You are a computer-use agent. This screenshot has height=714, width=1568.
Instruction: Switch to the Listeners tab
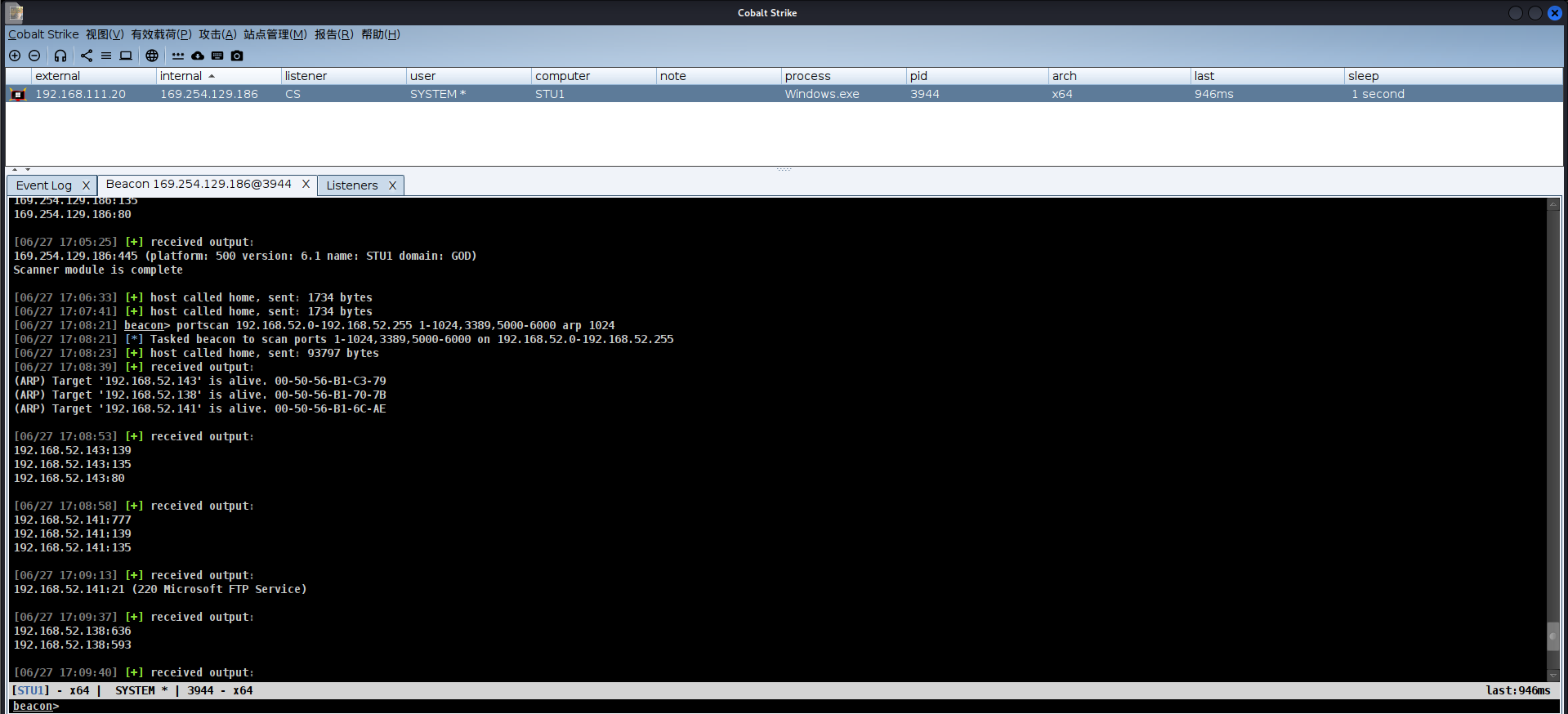point(352,185)
